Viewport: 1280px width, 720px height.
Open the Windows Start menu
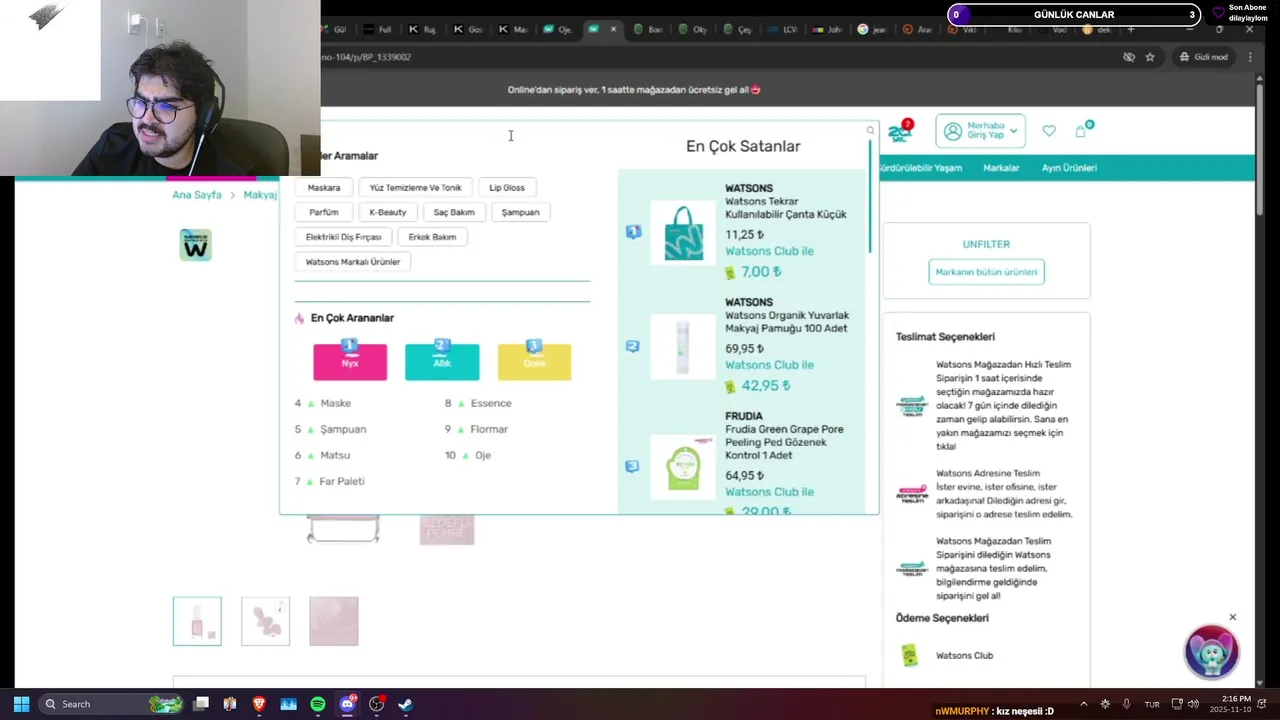point(21,704)
